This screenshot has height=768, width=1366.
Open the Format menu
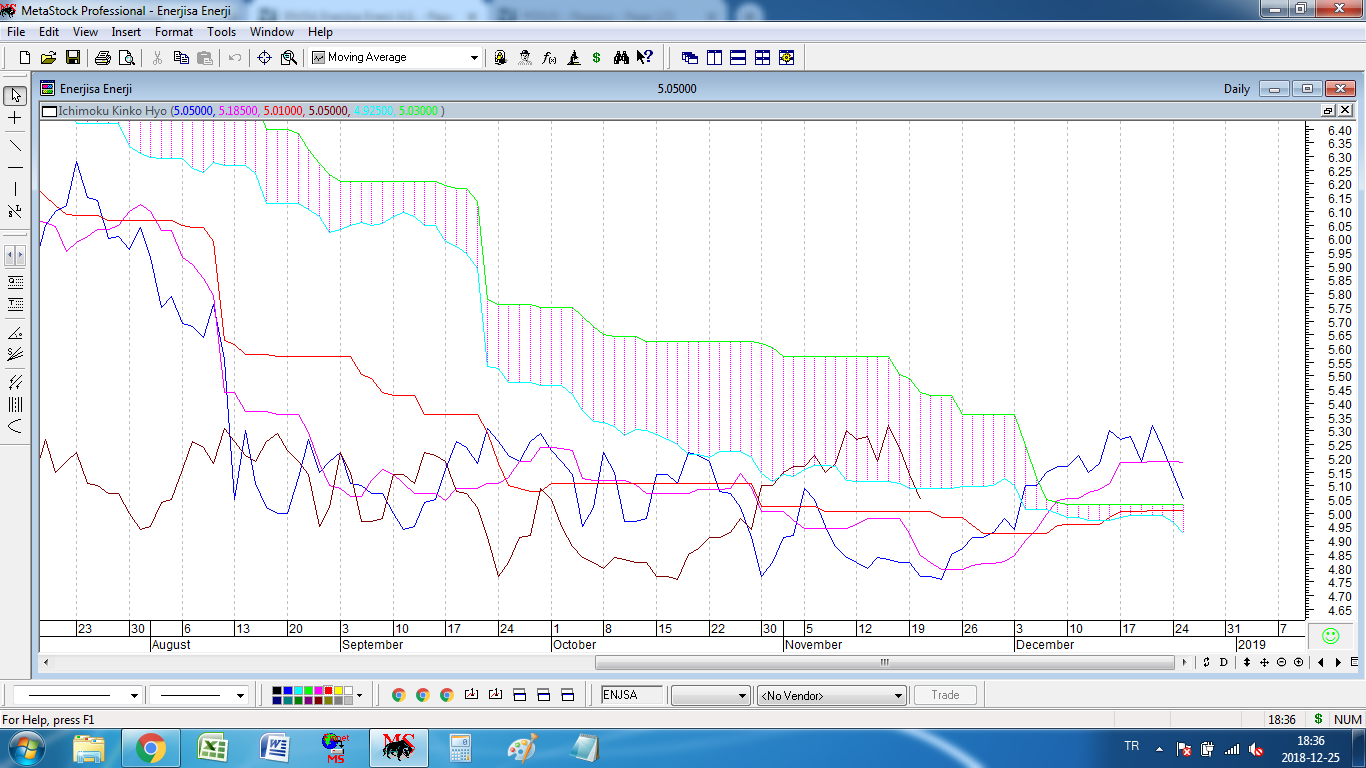click(x=174, y=32)
